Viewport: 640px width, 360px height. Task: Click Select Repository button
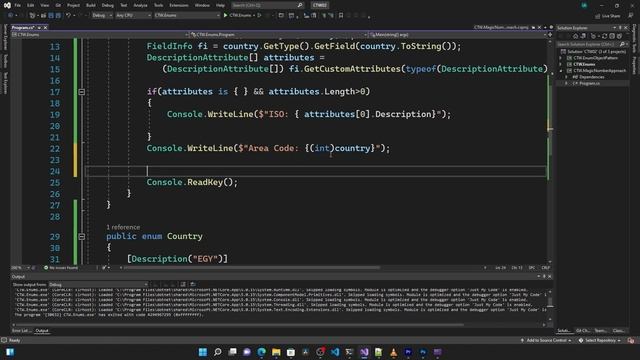pos(600,340)
